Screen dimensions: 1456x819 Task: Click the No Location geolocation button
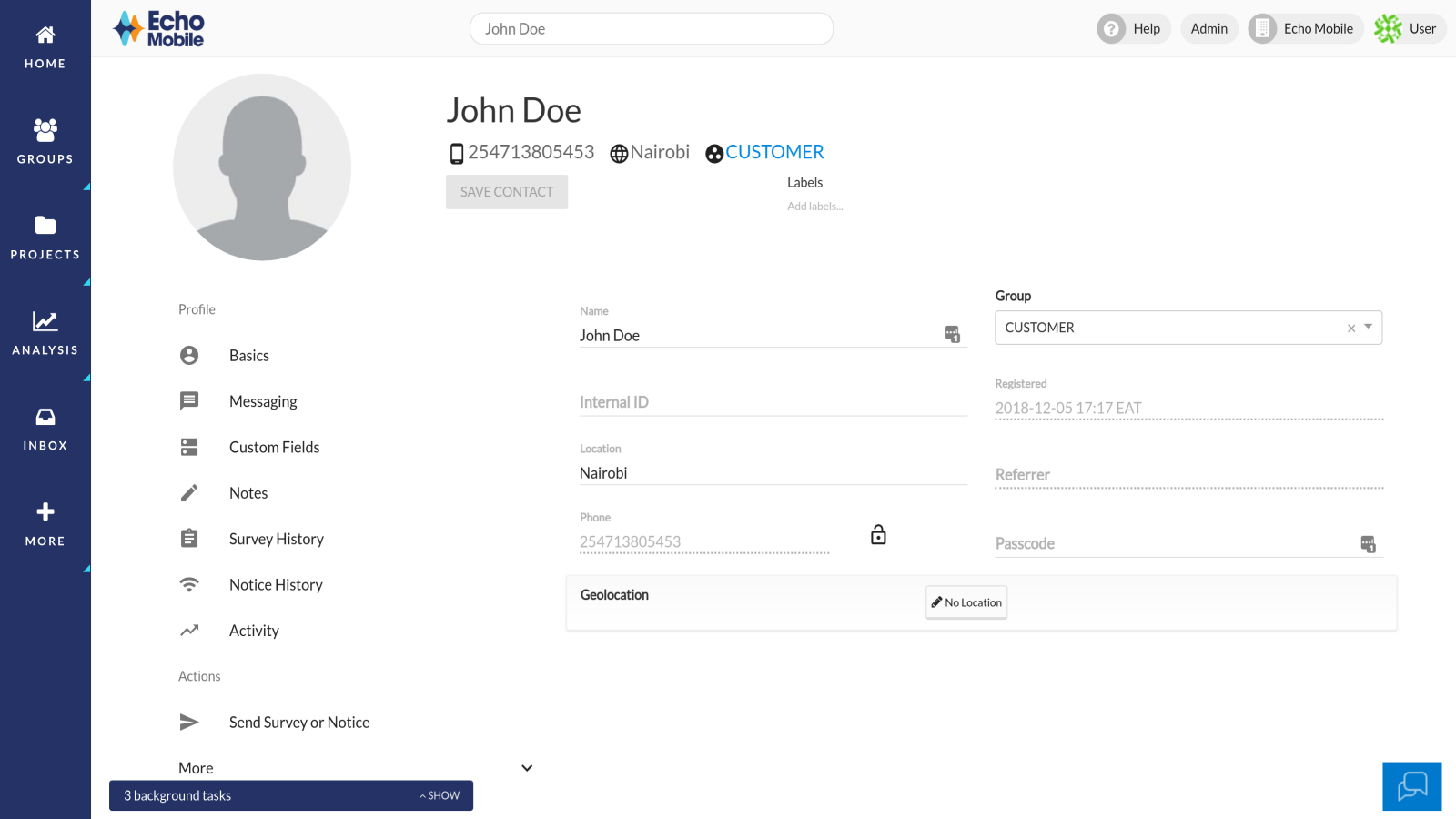click(x=966, y=602)
